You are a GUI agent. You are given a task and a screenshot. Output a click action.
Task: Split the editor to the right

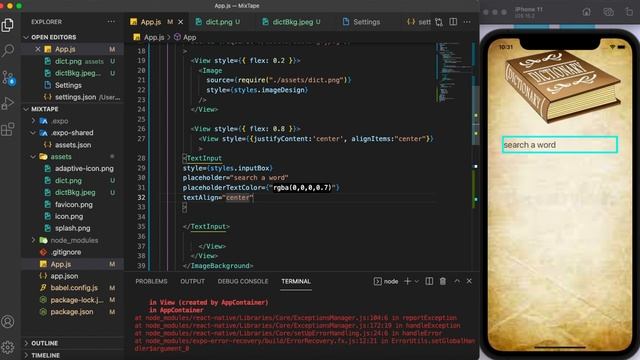tap(453, 22)
